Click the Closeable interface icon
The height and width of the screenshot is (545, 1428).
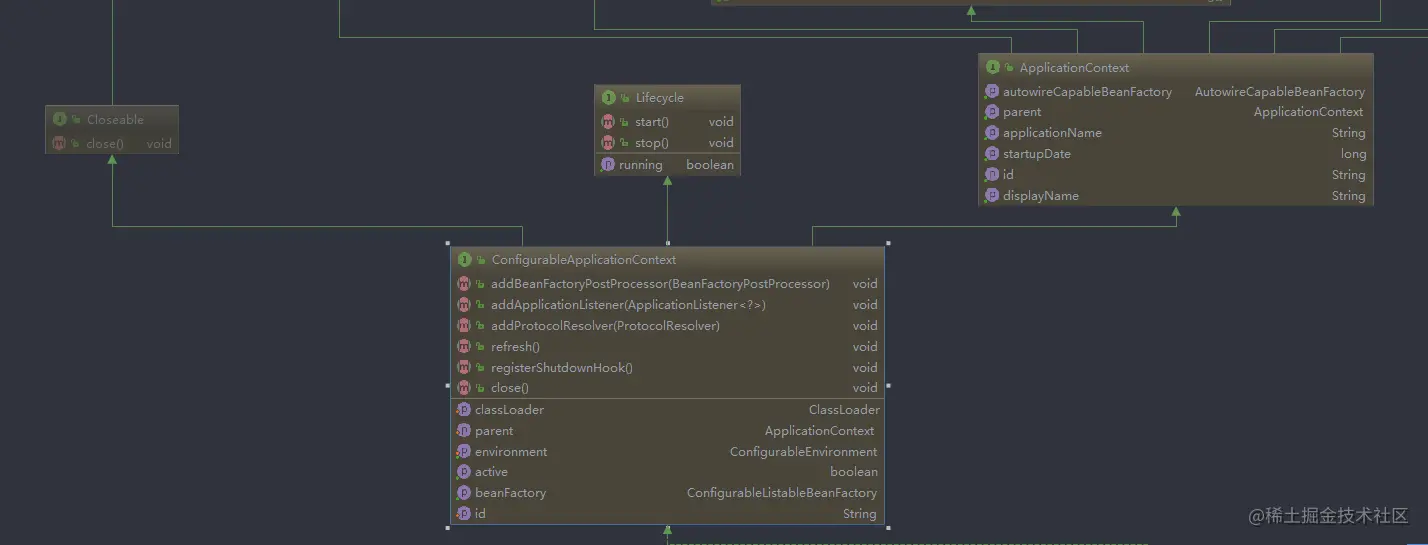click(59, 120)
